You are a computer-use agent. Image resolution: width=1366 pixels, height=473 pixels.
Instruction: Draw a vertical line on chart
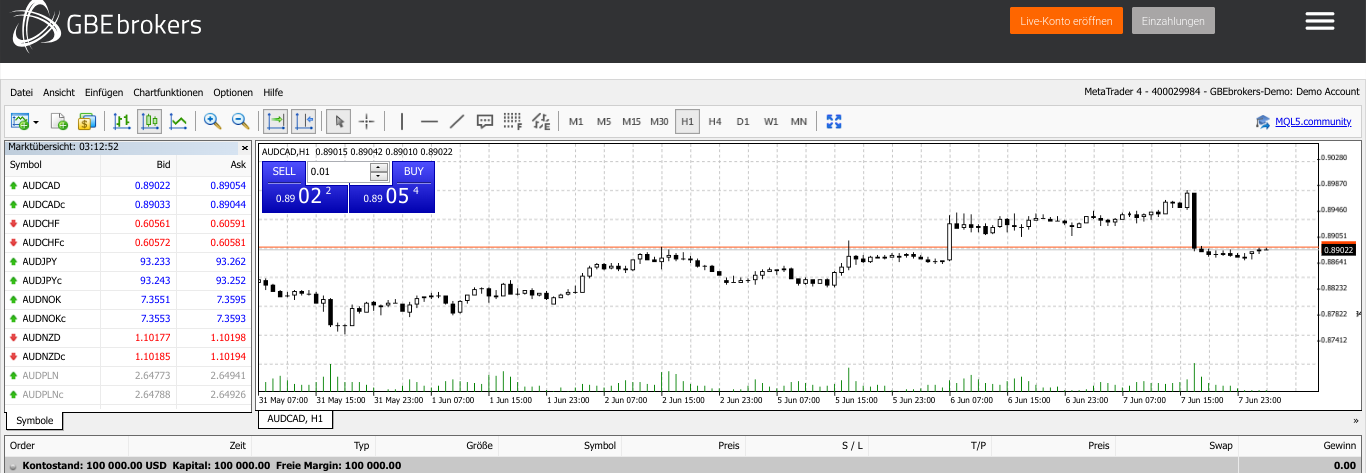click(402, 121)
